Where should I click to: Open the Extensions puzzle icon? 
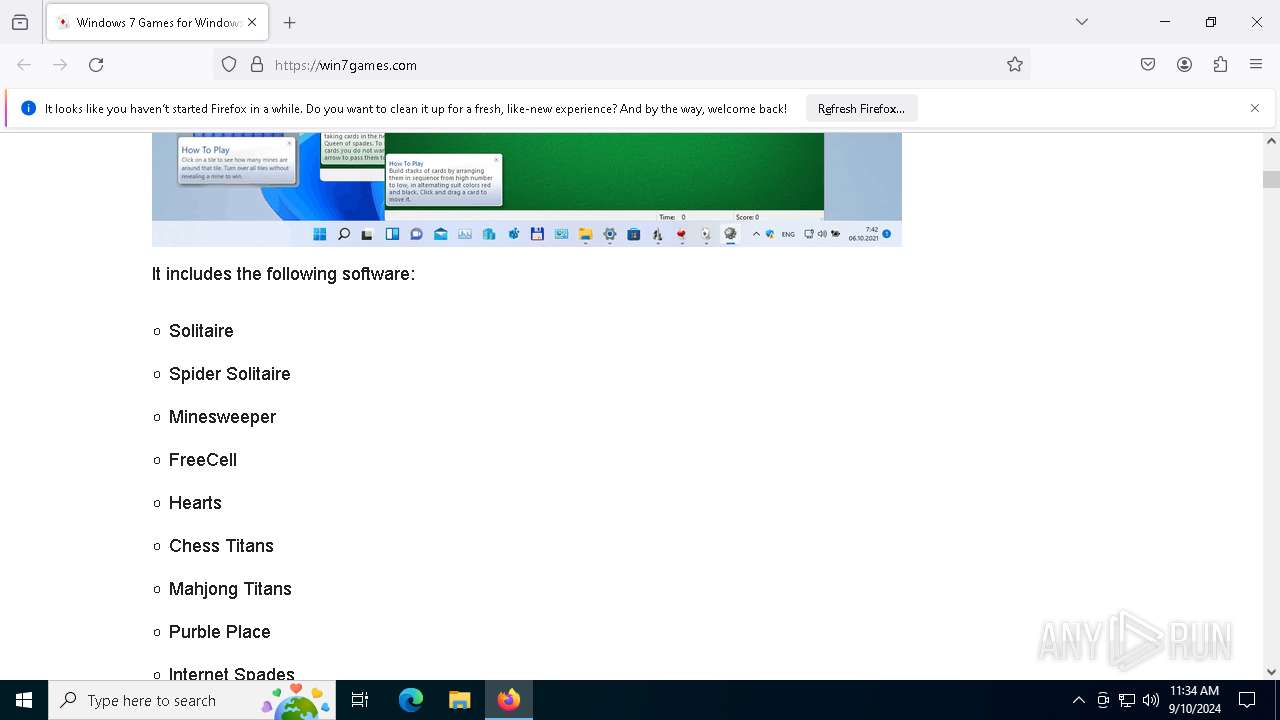coord(1220,65)
